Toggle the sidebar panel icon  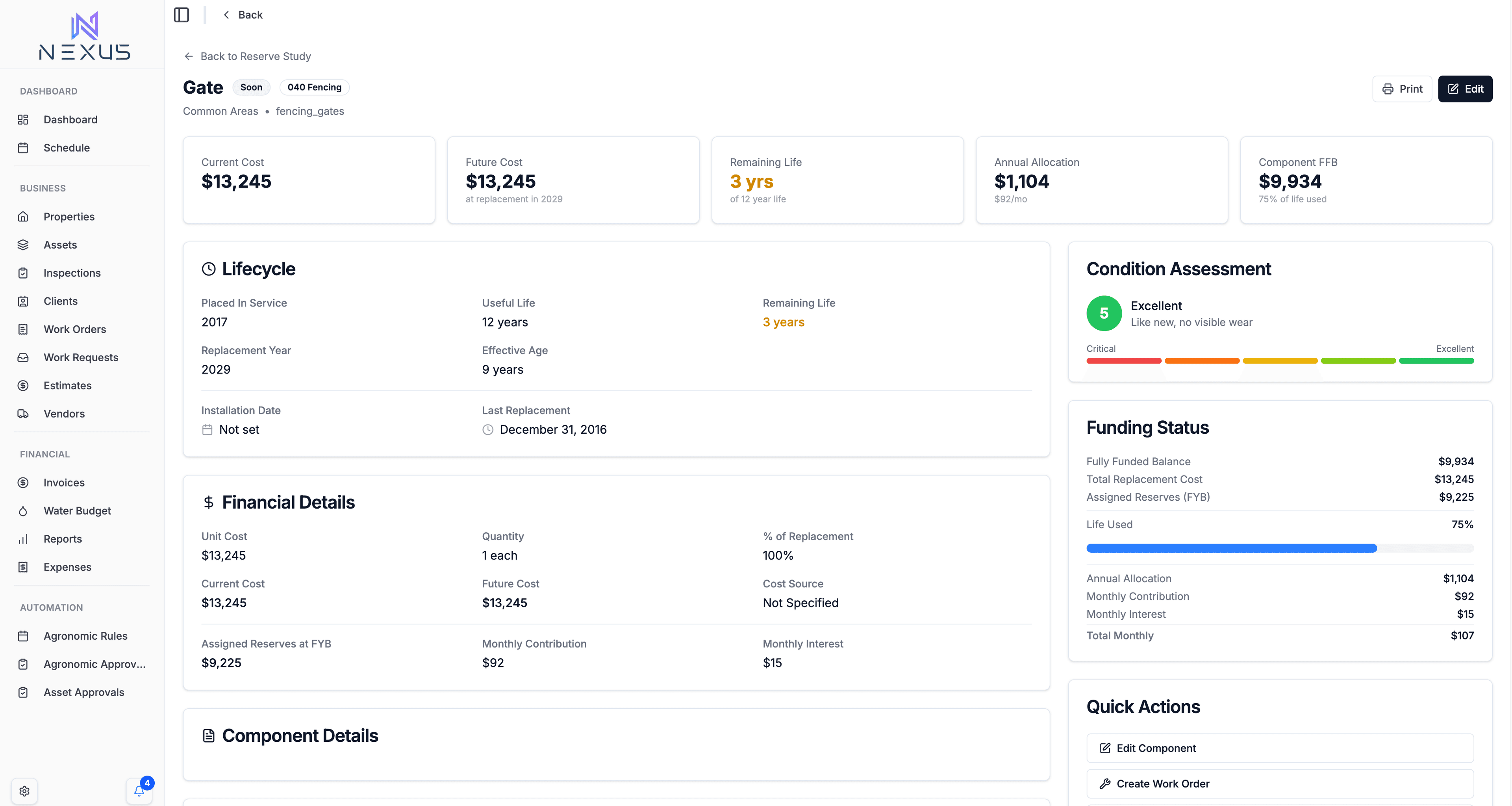point(182,15)
